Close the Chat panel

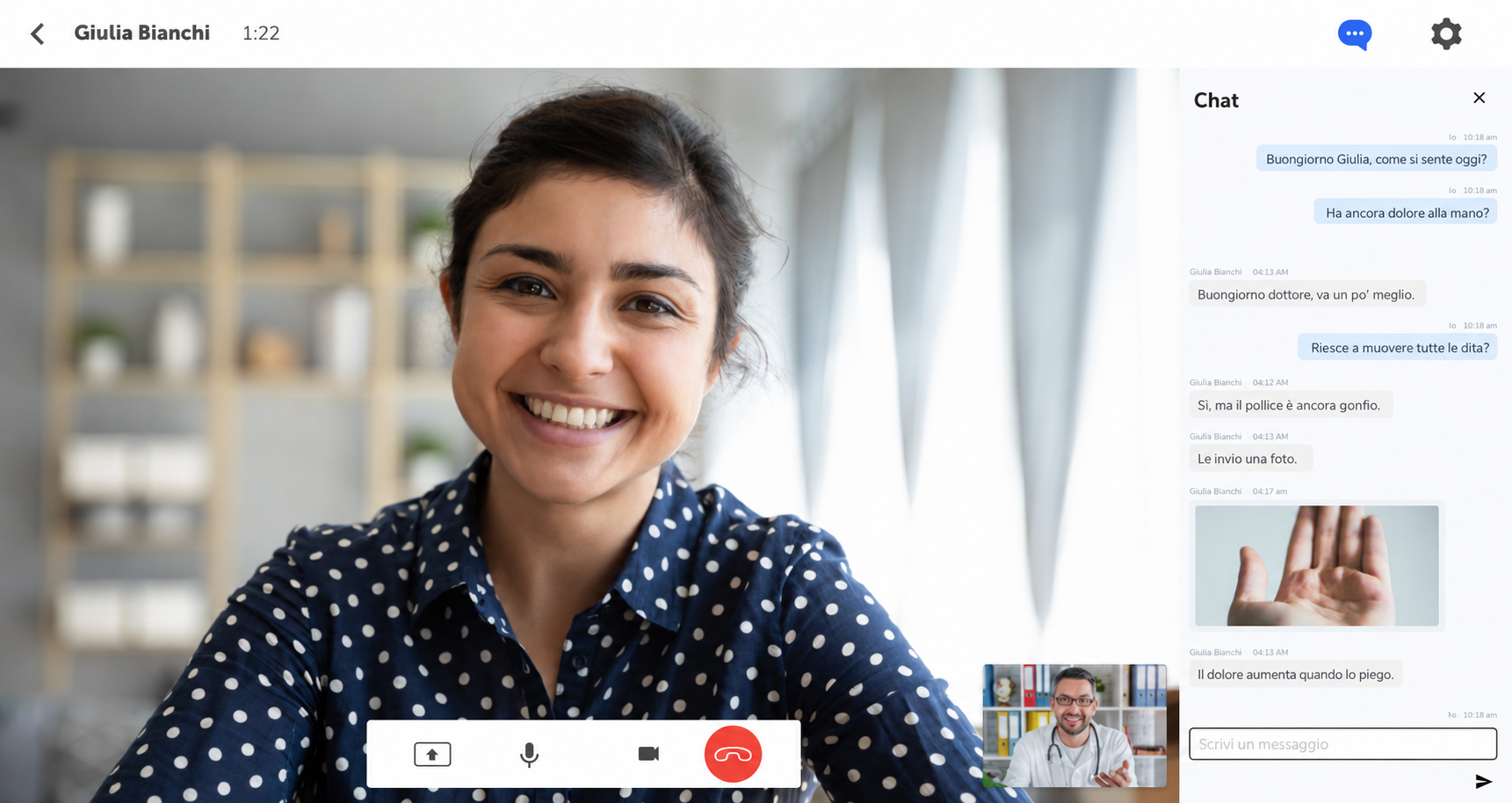click(1479, 98)
